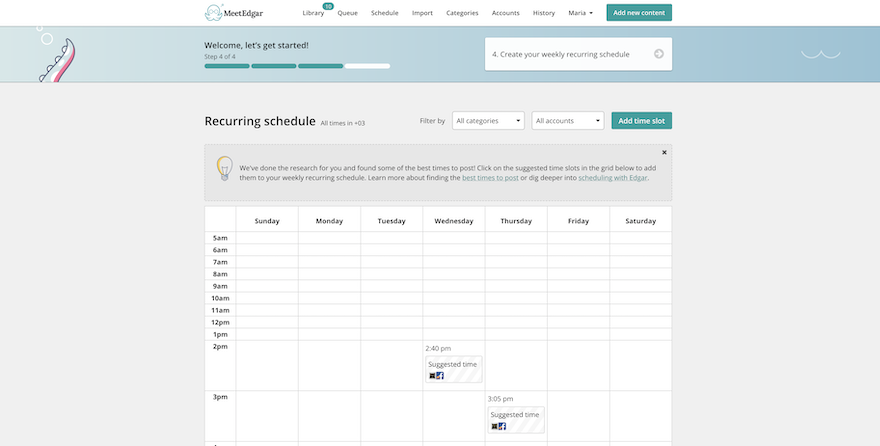Click the lightbulb tip icon
The width and height of the screenshot is (880, 446).
pyautogui.click(x=224, y=168)
